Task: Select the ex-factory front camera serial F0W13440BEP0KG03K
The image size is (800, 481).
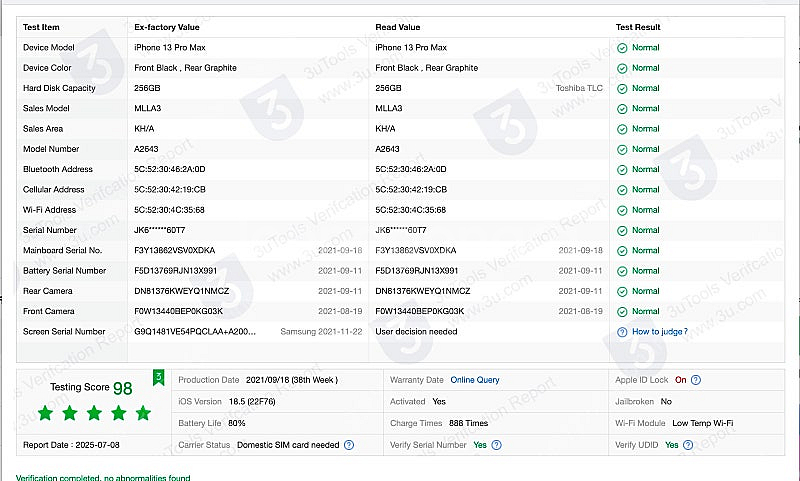Action: (x=179, y=311)
